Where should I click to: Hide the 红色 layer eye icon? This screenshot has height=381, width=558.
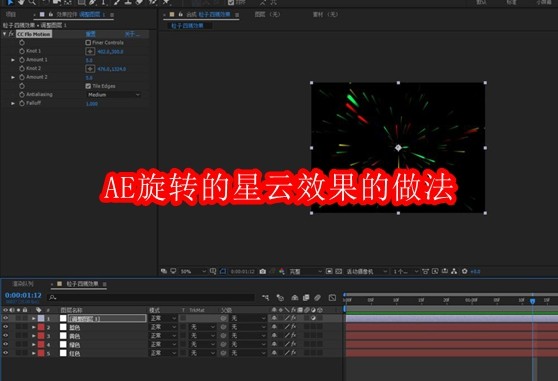pos(5,353)
